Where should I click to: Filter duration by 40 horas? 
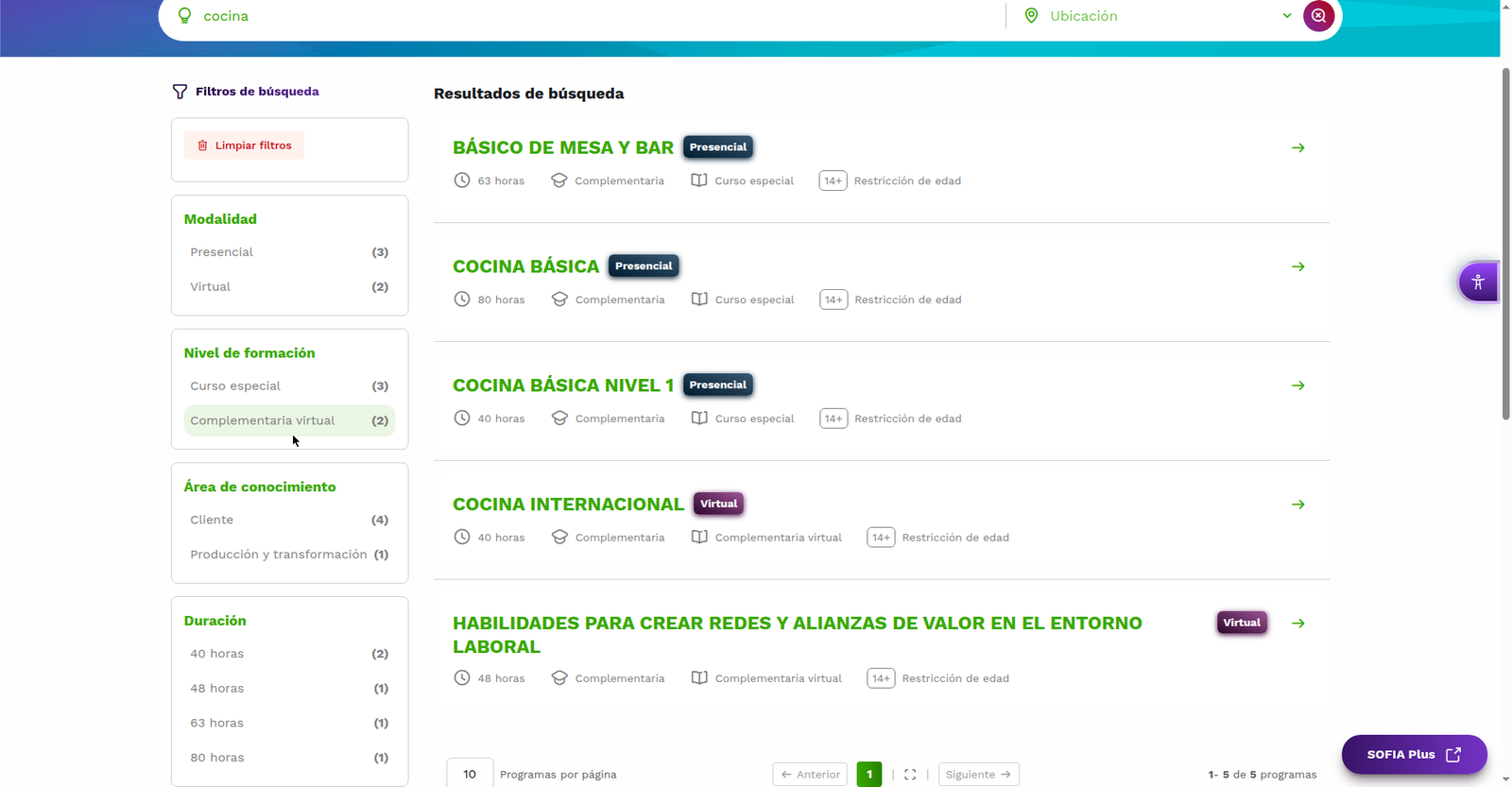click(x=289, y=654)
